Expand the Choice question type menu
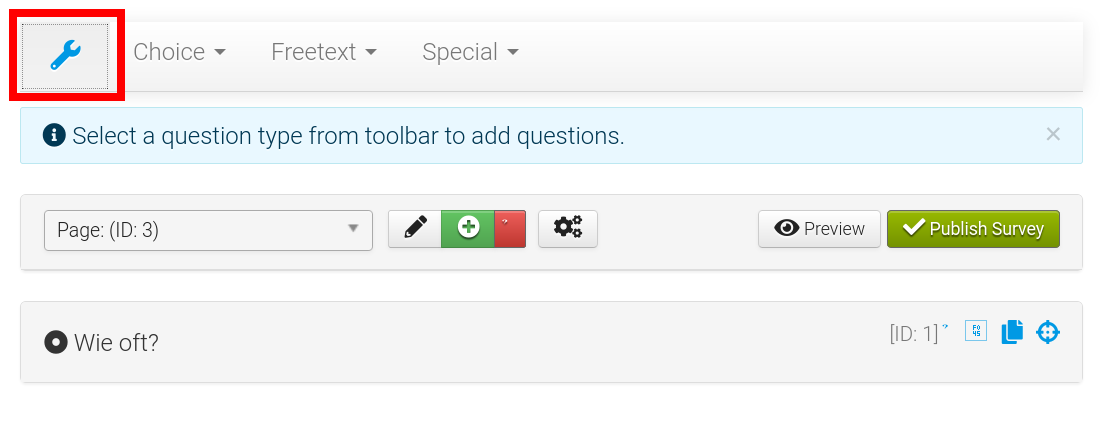 point(180,52)
